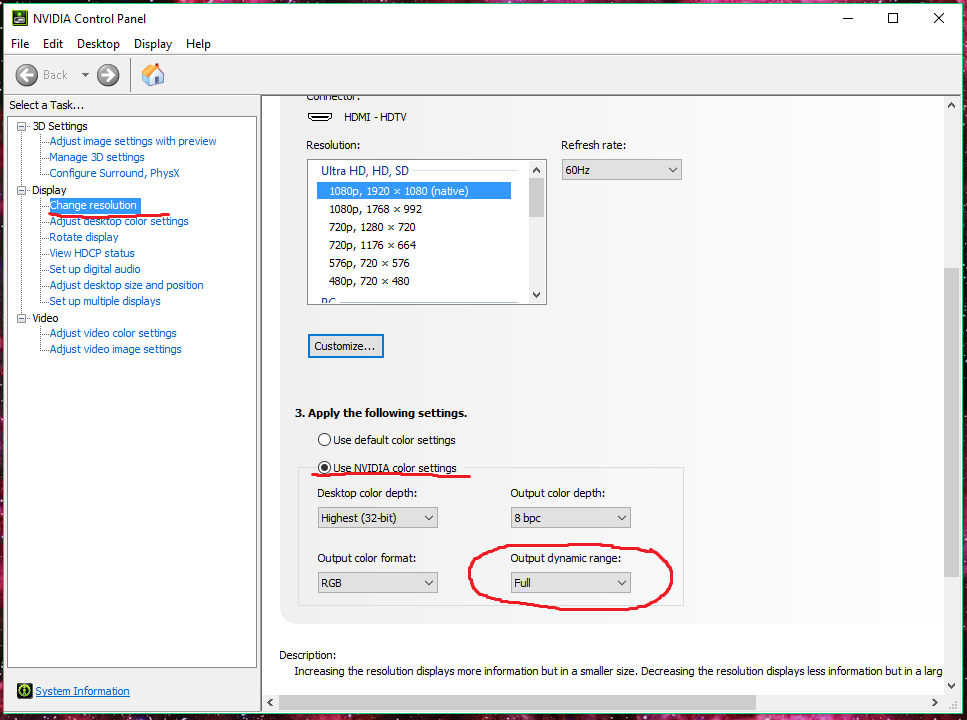
Task: Open the Display menu
Action: coord(153,44)
